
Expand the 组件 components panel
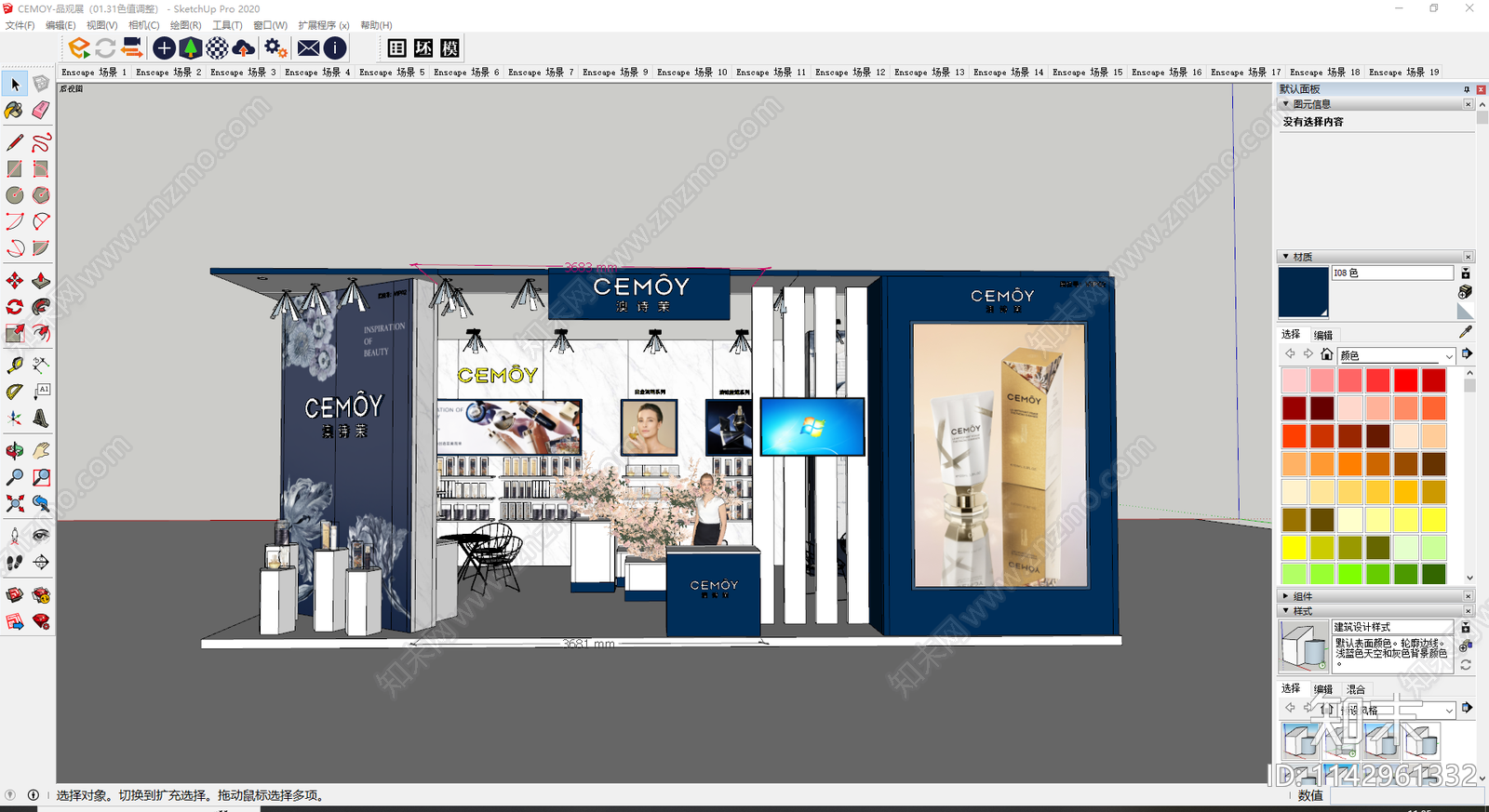pos(1286,596)
